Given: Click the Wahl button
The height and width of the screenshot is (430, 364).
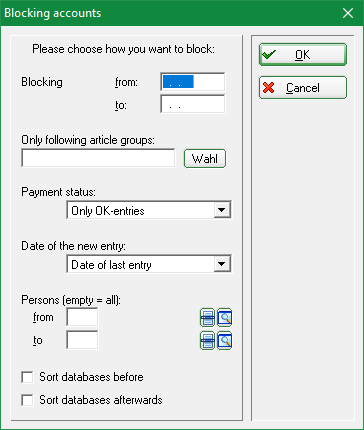Looking at the screenshot, I should pos(205,159).
